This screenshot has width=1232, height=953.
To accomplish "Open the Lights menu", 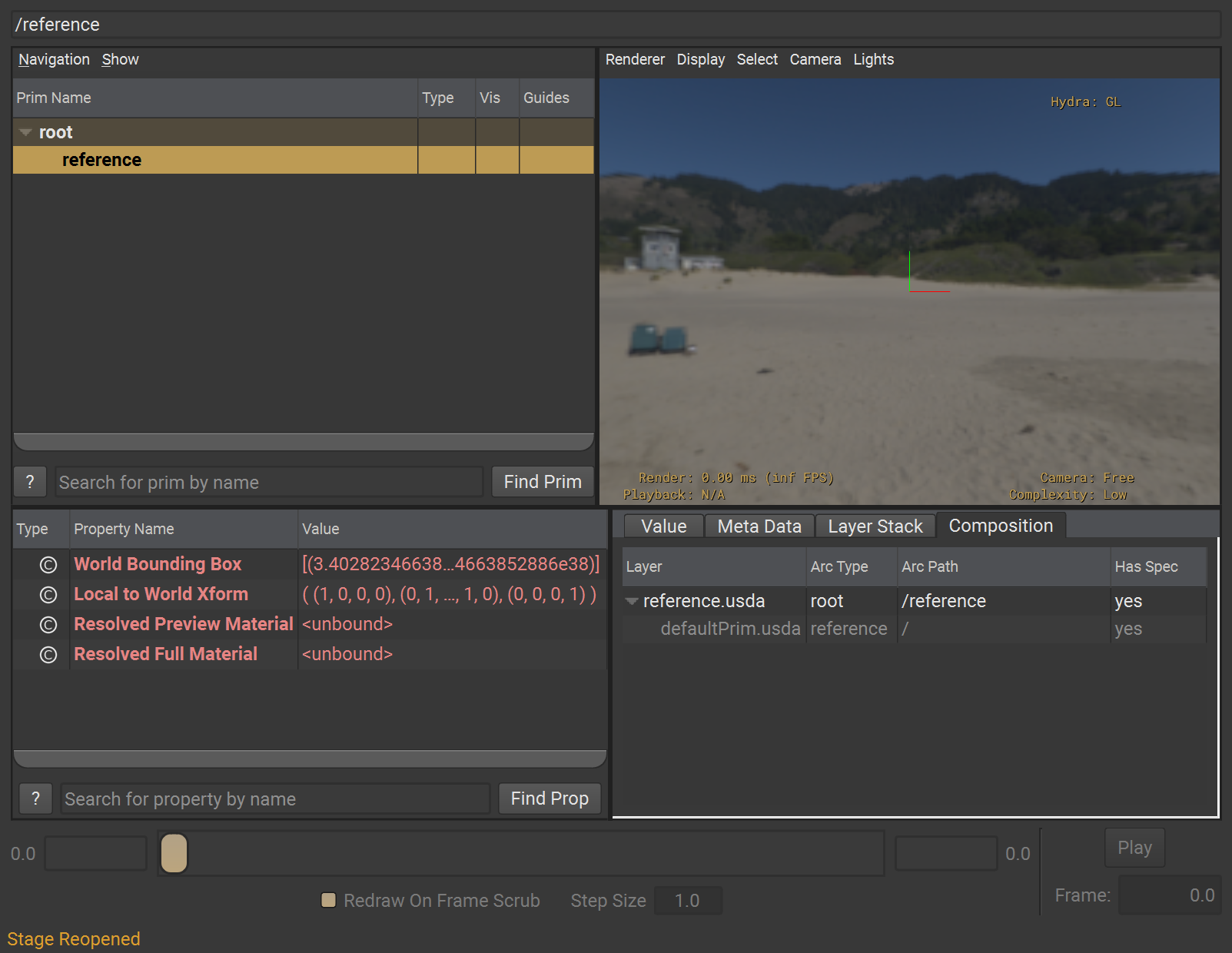I will (x=873, y=59).
